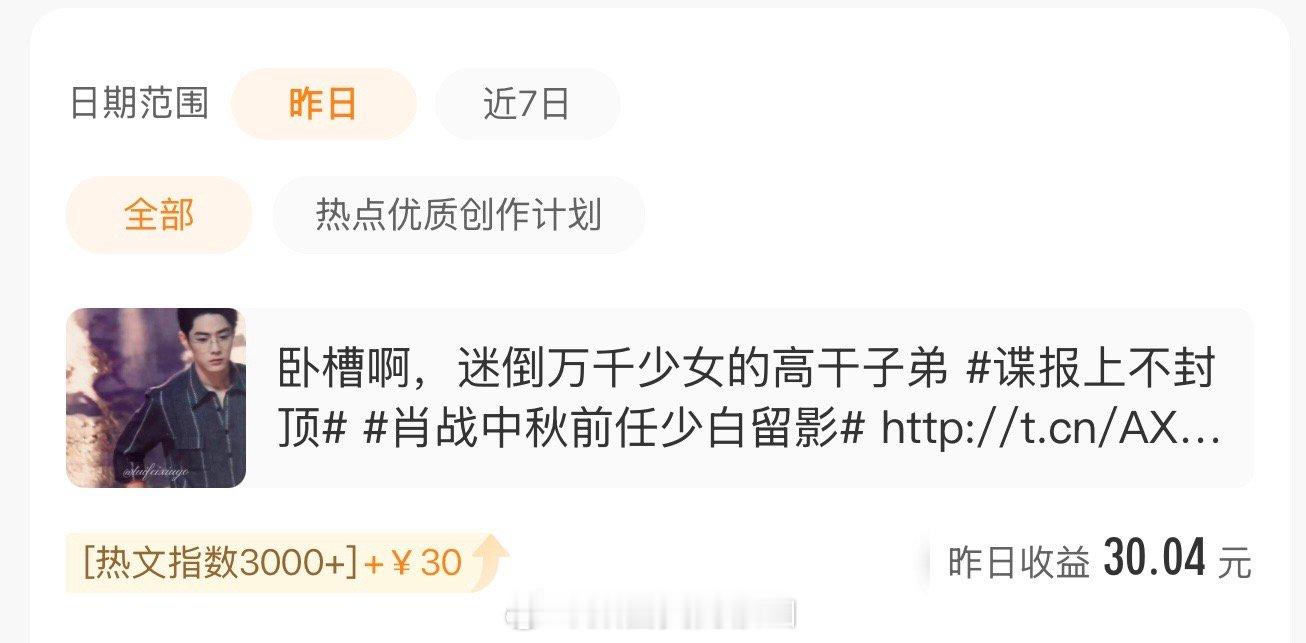The image size is (1306, 643).
Task: Choose the 全部 filter pill
Action: point(159,215)
